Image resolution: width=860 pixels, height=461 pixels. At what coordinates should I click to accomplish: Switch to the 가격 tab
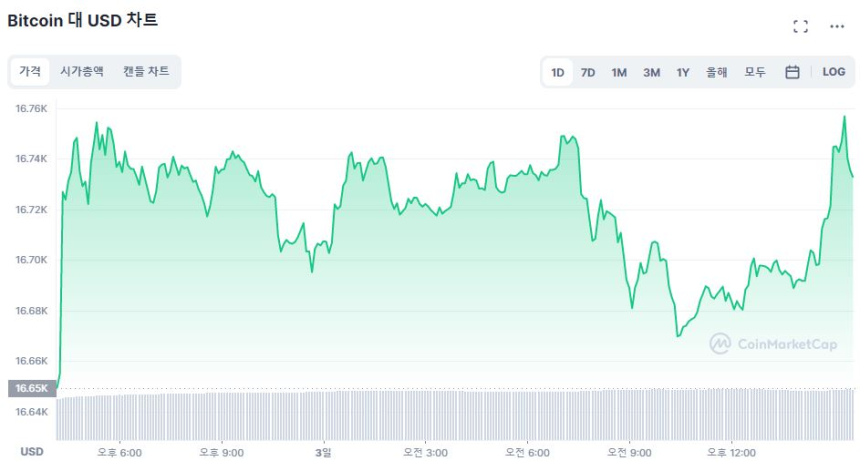30,72
